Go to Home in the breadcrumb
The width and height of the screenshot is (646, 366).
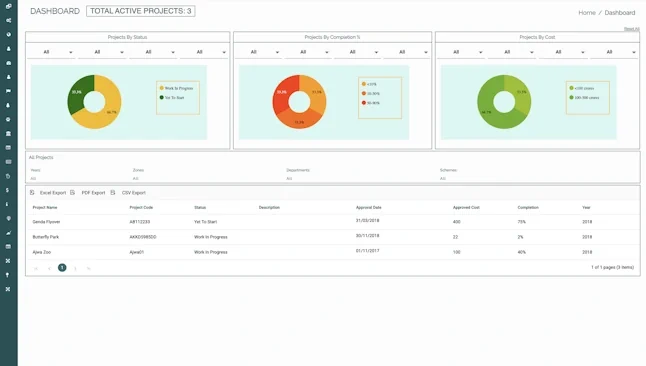pyautogui.click(x=587, y=13)
